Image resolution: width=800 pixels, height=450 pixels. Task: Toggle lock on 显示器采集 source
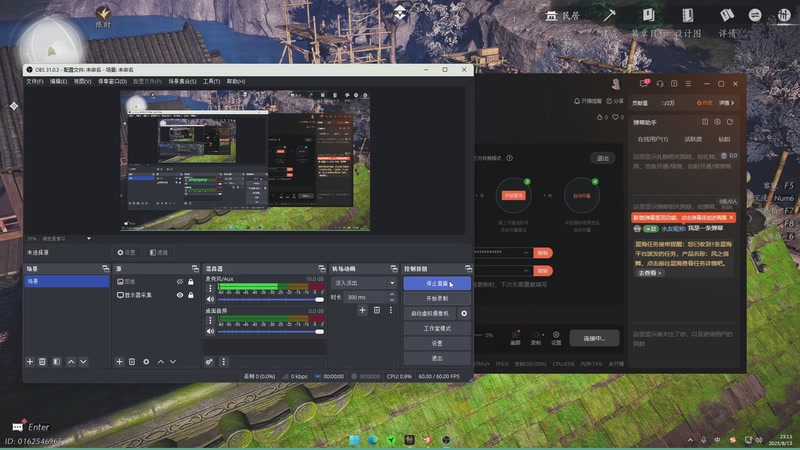coord(191,295)
